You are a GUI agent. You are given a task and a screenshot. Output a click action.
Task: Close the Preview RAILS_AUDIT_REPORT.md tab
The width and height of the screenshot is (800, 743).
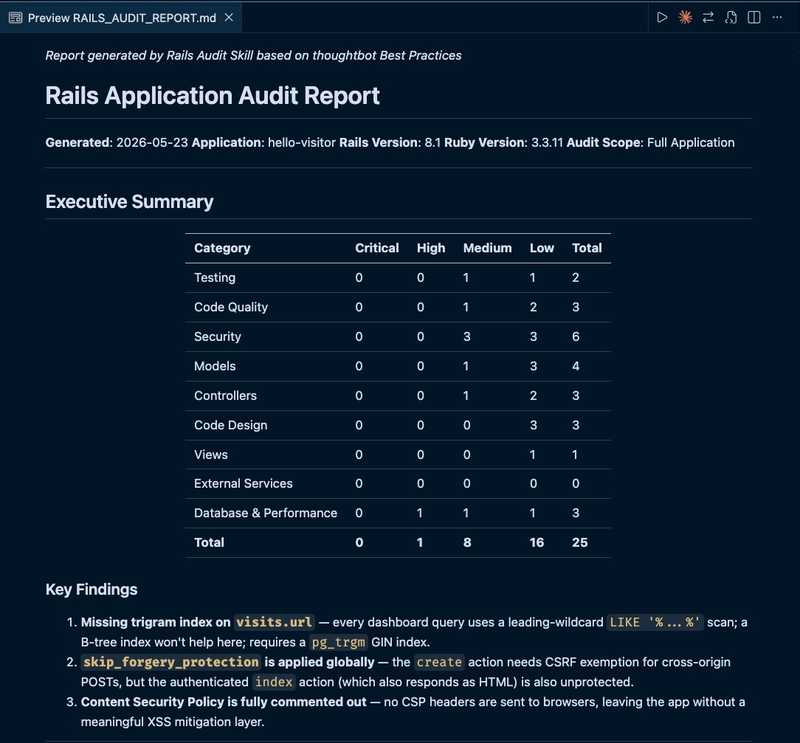229,17
